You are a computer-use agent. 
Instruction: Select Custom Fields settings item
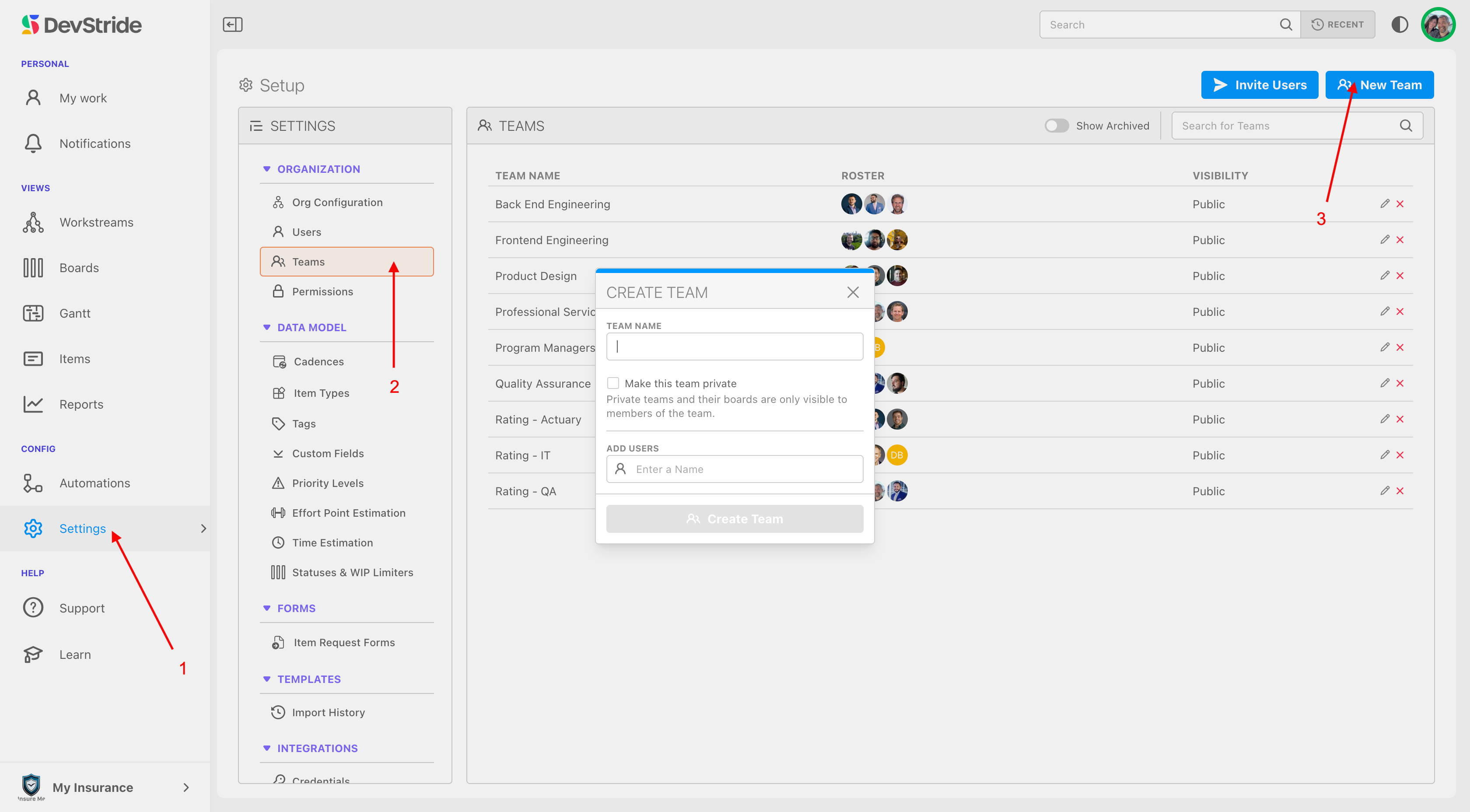tap(328, 454)
